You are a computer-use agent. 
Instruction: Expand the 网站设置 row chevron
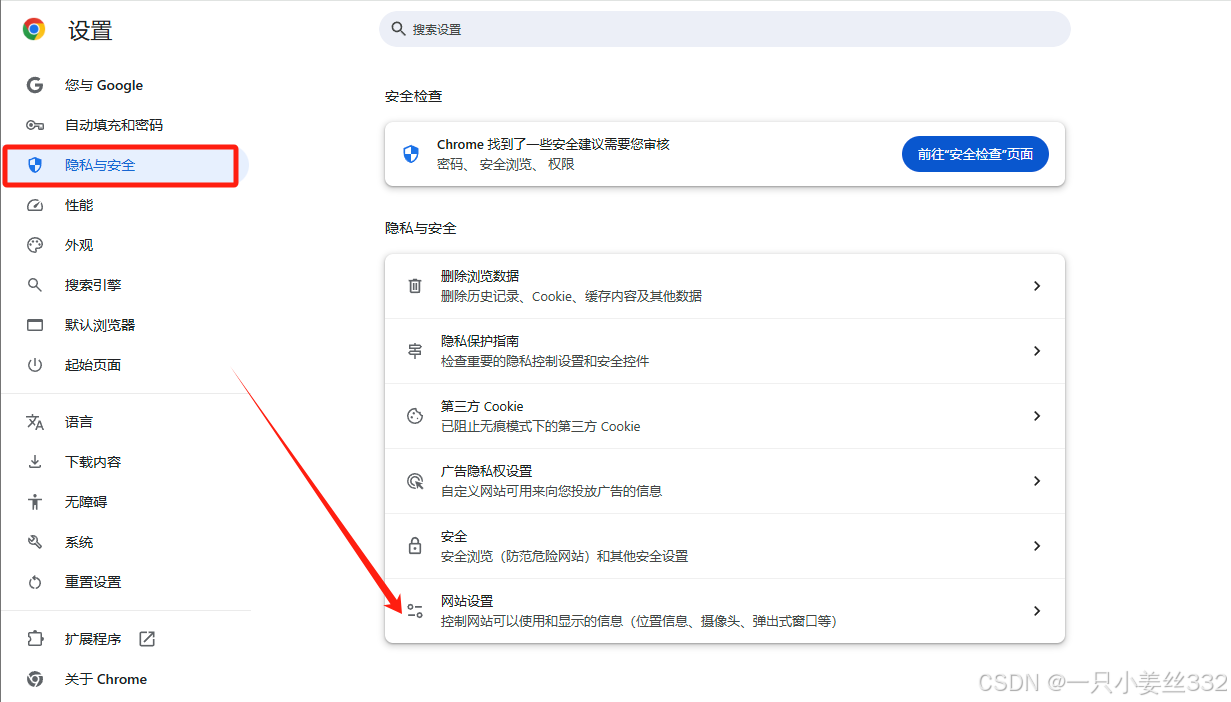coord(1037,610)
